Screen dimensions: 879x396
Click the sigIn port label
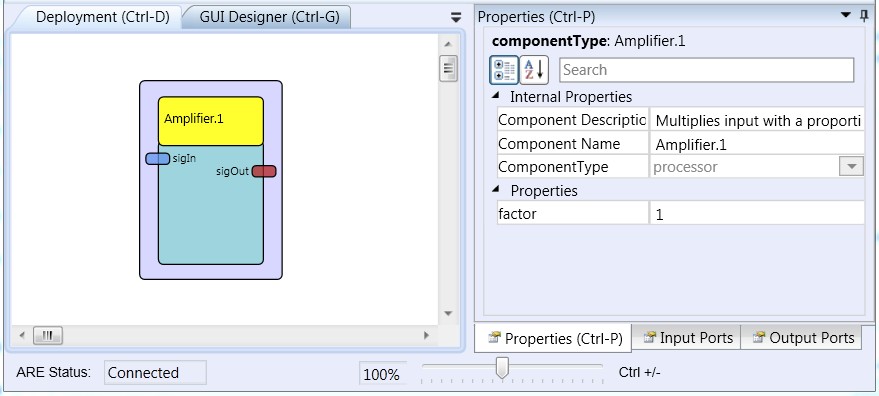pos(184,159)
